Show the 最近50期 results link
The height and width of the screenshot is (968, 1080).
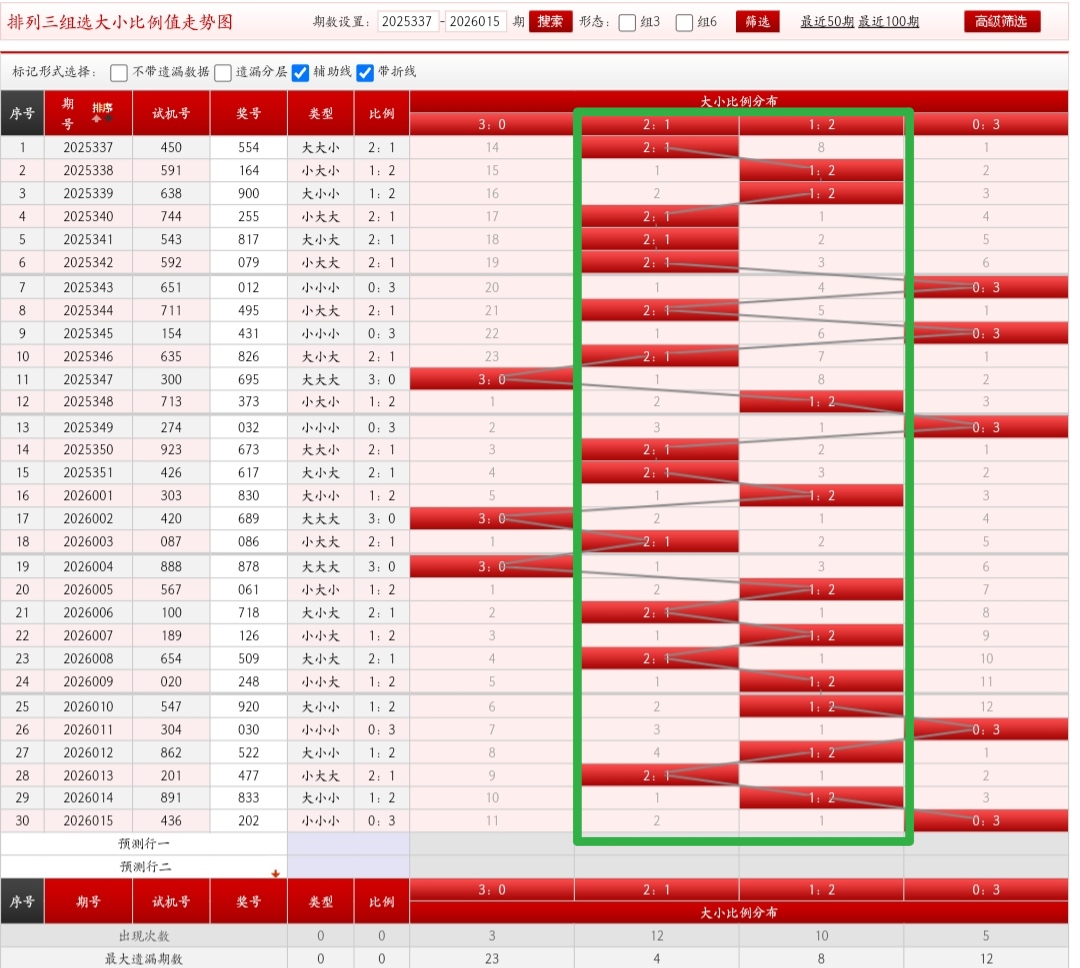point(827,21)
